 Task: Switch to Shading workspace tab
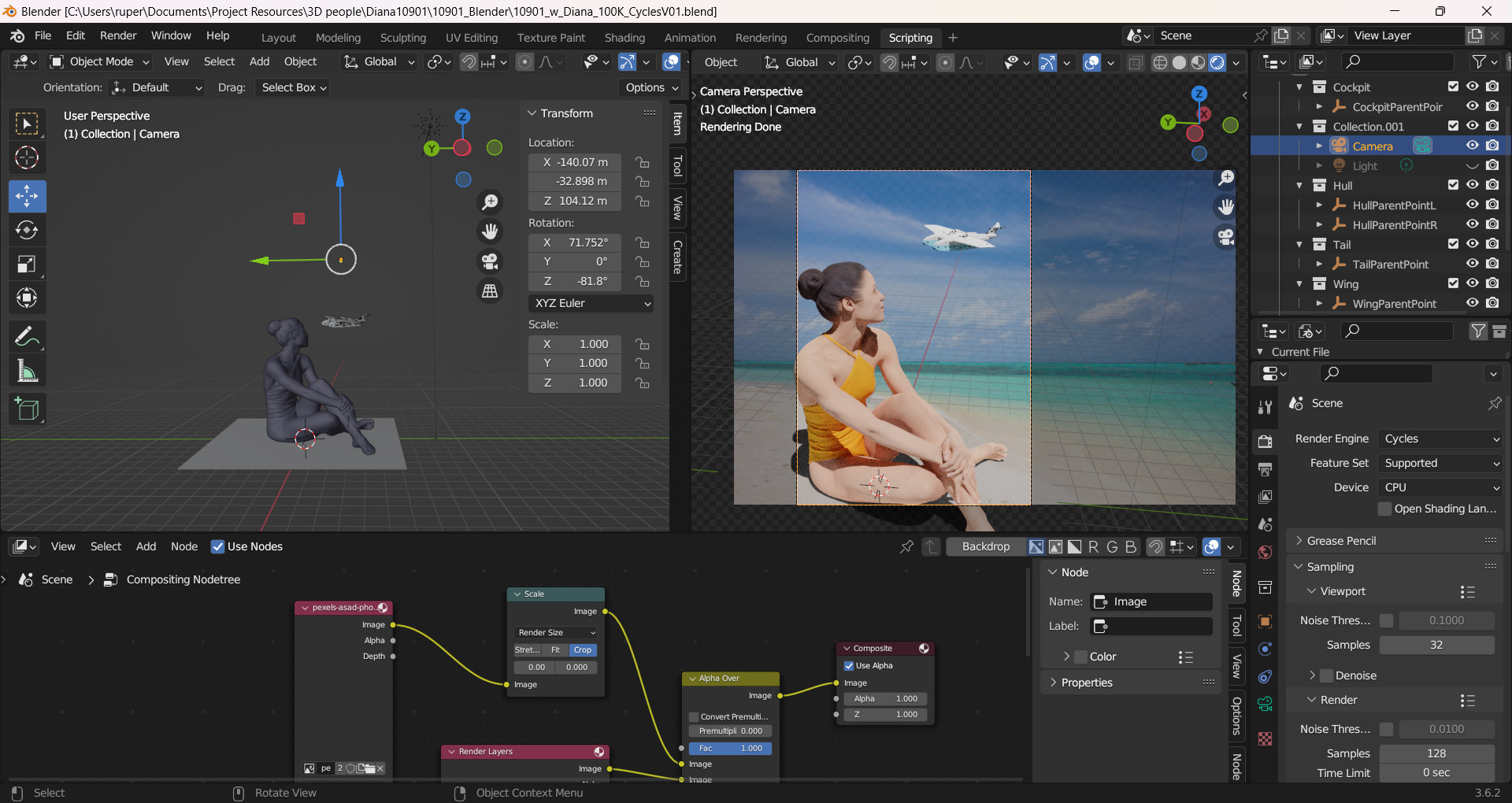coord(624,38)
